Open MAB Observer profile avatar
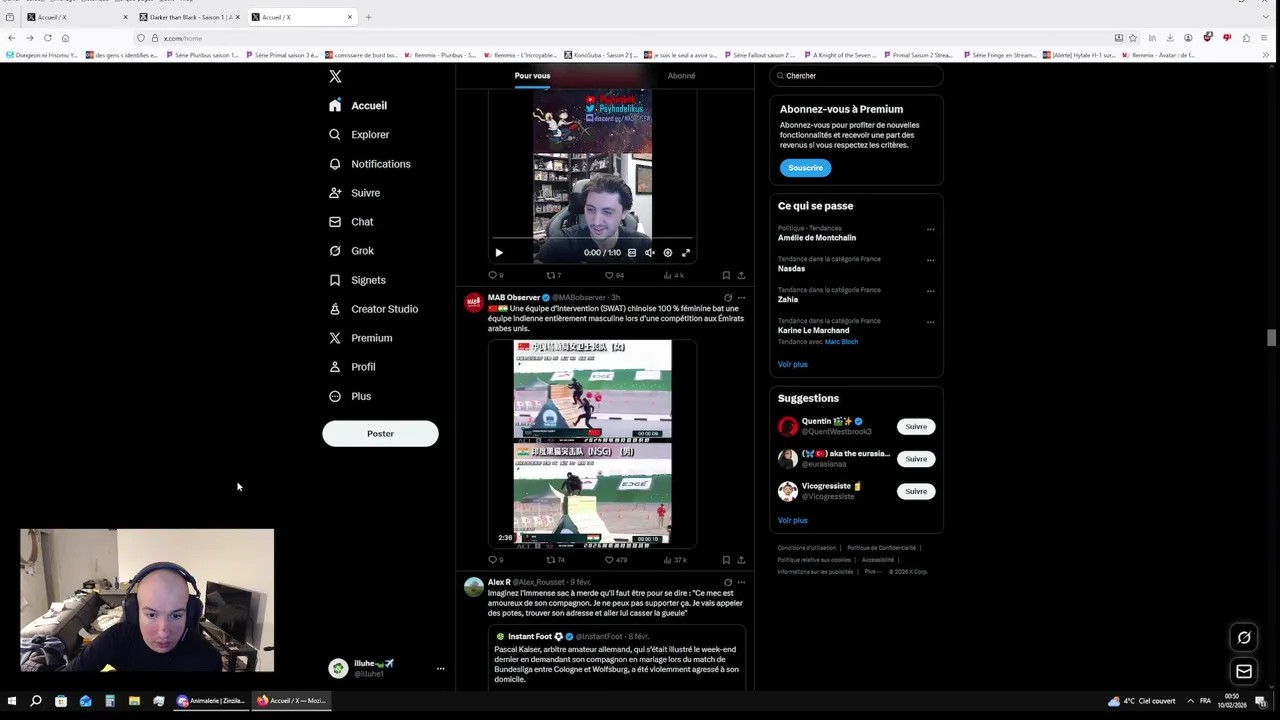This screenshot has height=720, width=1280. pyautogui.click(x=474, y=302)
